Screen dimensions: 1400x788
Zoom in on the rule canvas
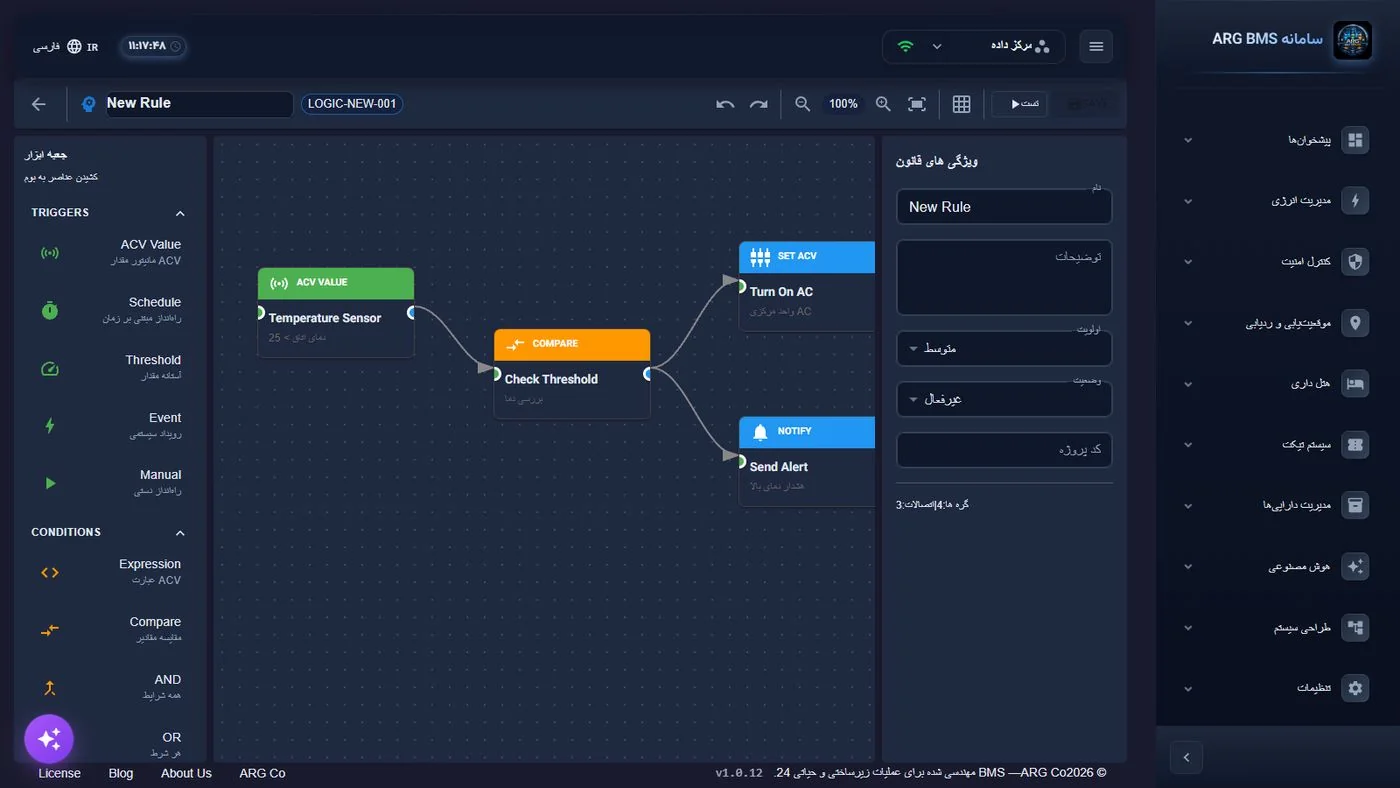tap(883, 104)
